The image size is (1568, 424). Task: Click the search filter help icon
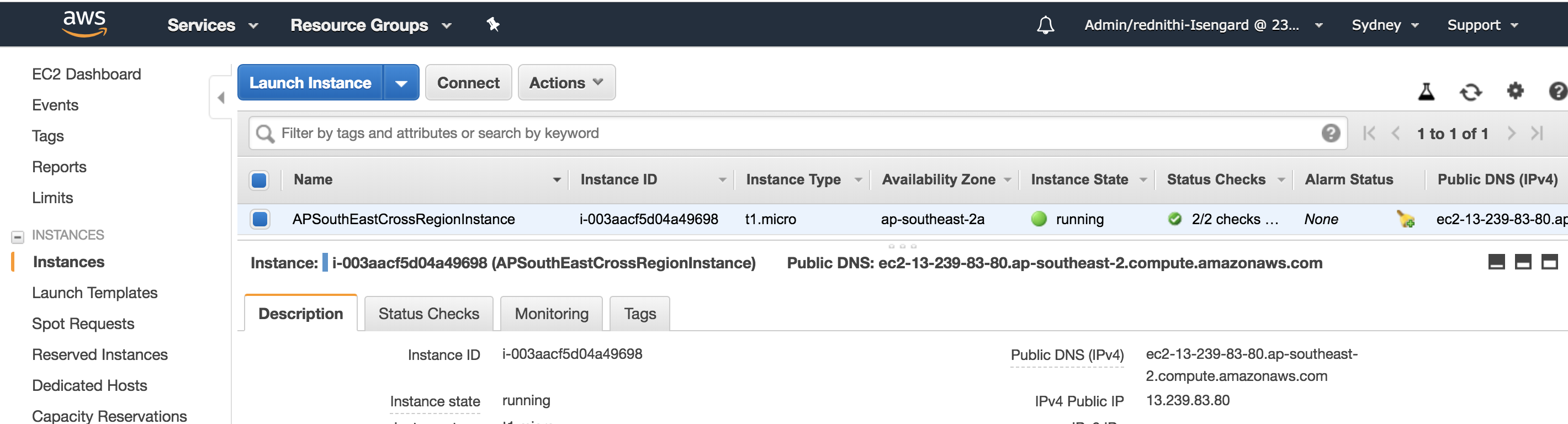(1331, 133)
